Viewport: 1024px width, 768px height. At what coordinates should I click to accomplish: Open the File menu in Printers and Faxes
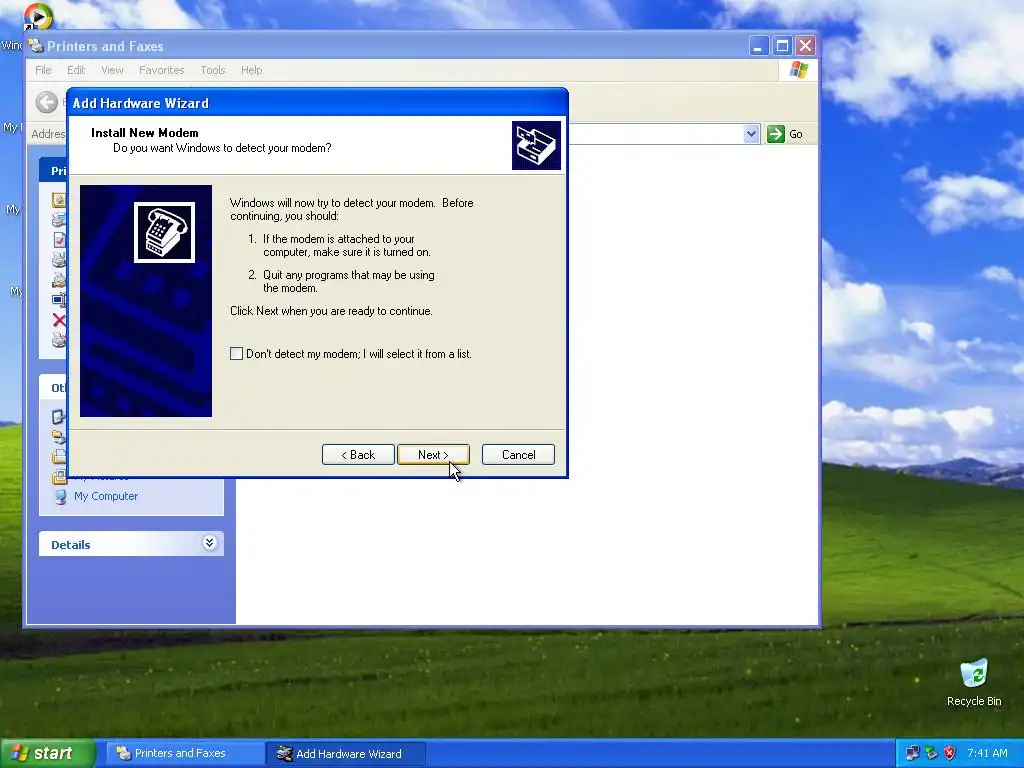[x=43, y=70]
